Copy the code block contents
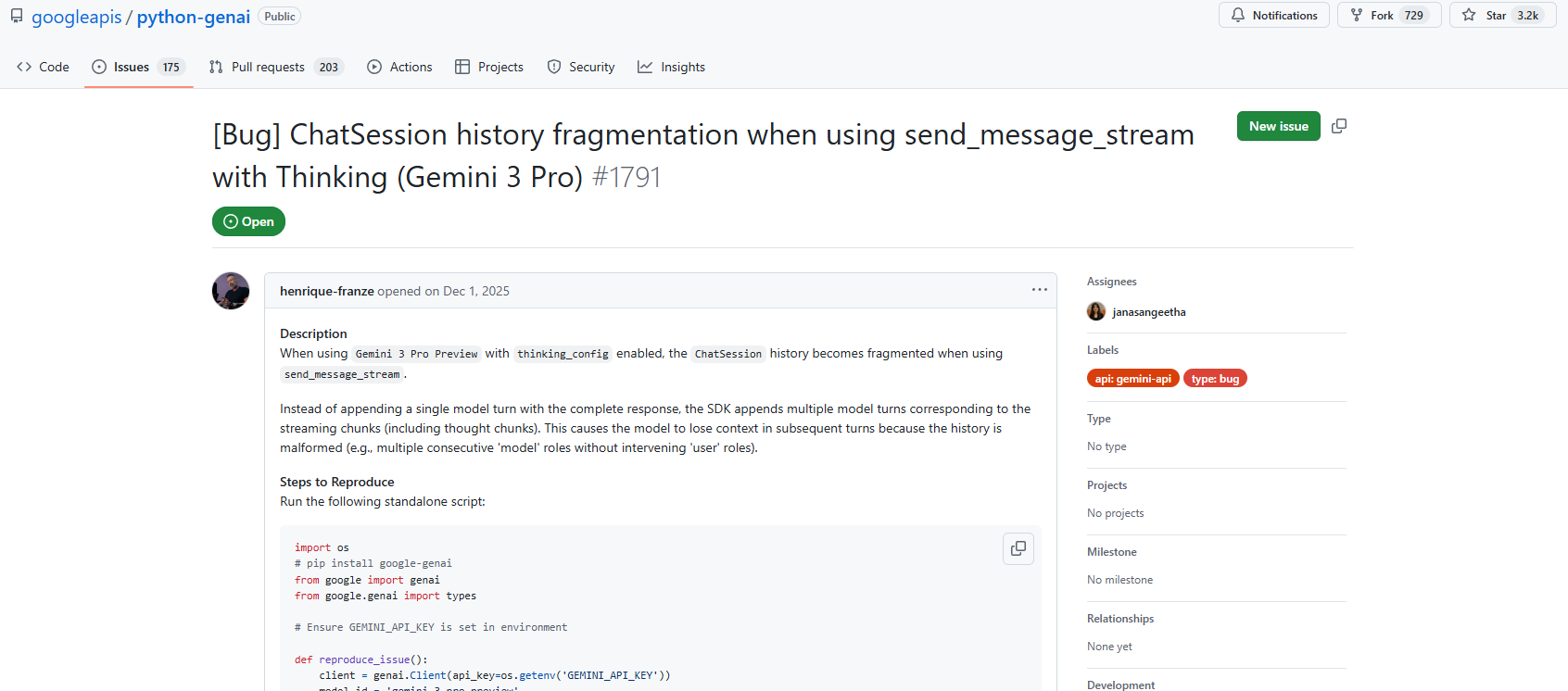Viewport: 1568px width, 691px height. [1018, 548]
